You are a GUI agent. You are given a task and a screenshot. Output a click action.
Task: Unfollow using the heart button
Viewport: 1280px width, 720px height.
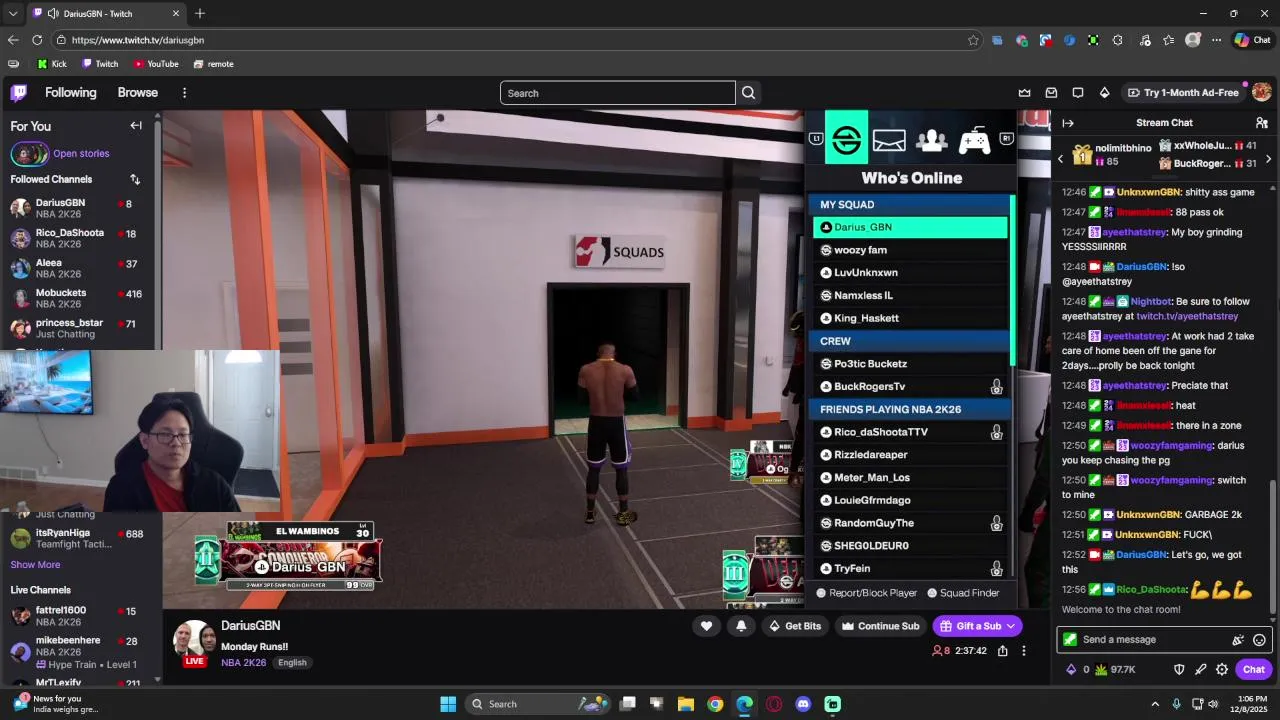(x=706, y=626)
